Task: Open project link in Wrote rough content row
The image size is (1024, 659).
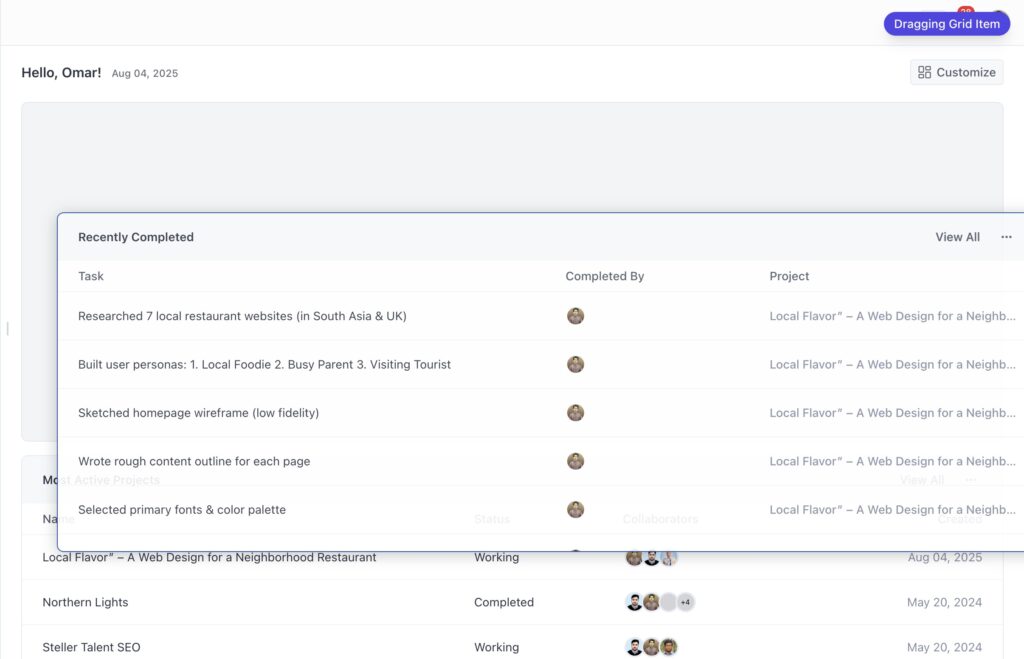Action: 892,461
